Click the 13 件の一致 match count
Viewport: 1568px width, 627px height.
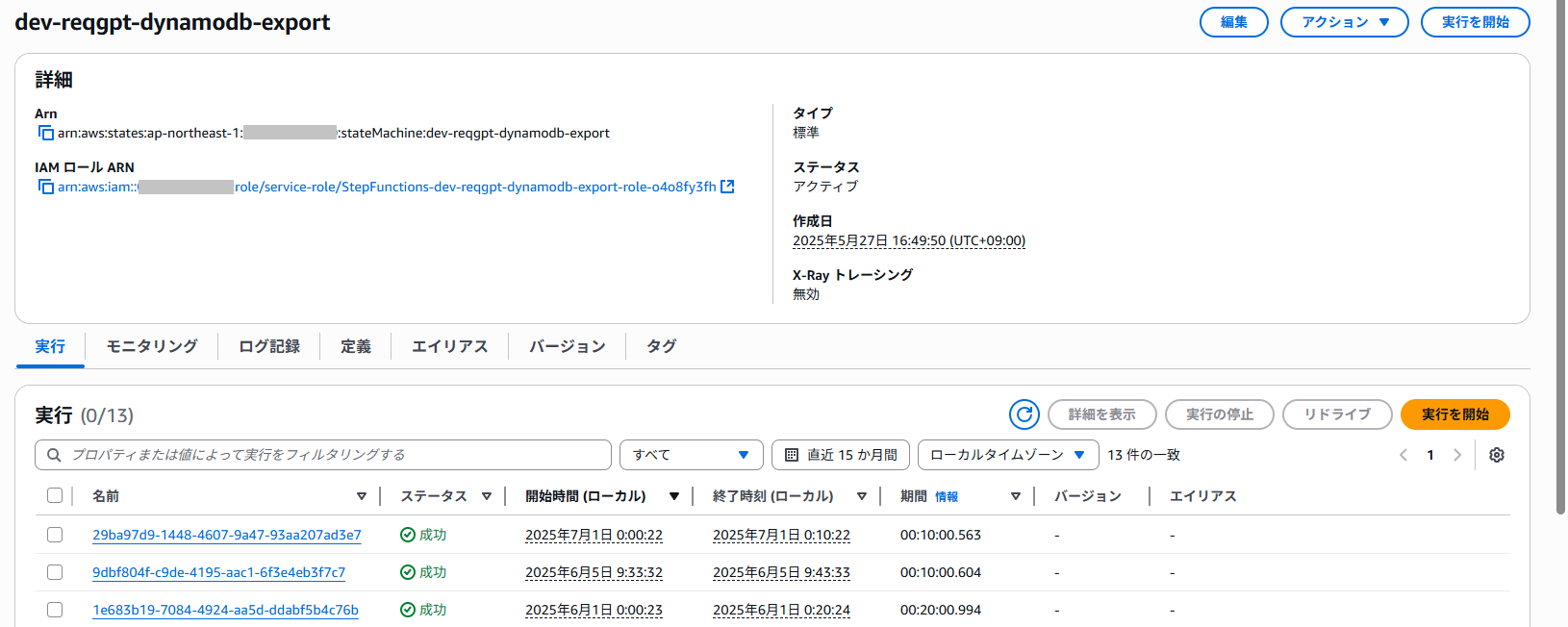click(1144, 455)
